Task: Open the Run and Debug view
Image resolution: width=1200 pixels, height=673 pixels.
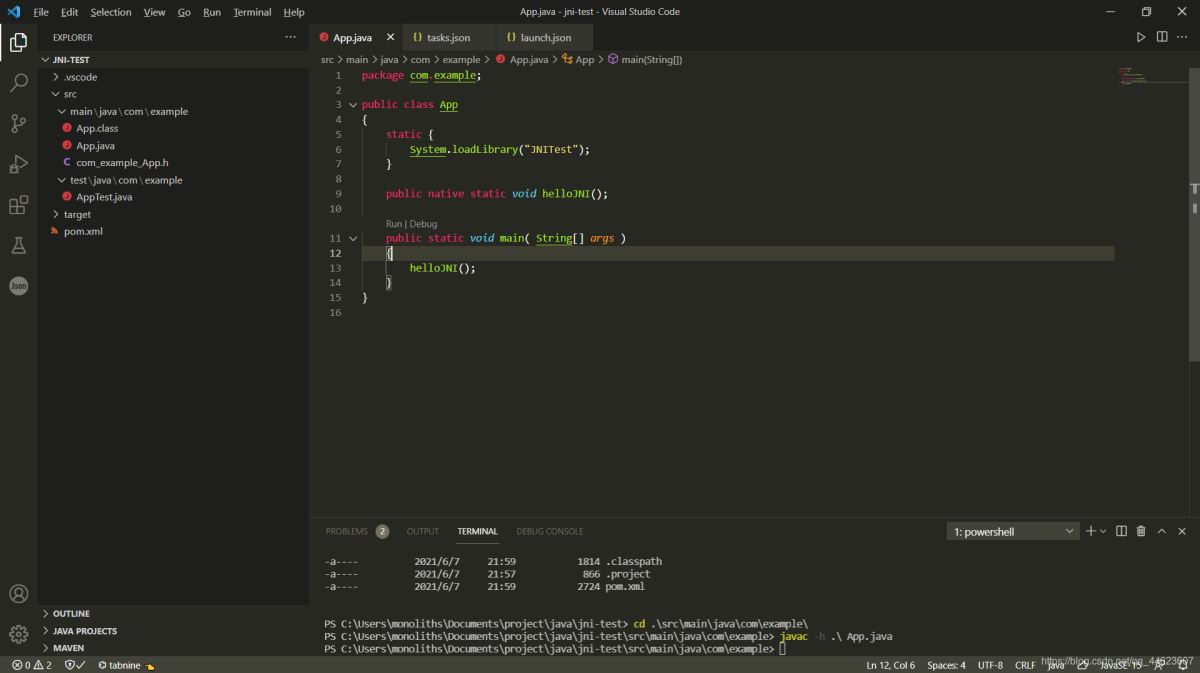Action: tap(18, 164)
